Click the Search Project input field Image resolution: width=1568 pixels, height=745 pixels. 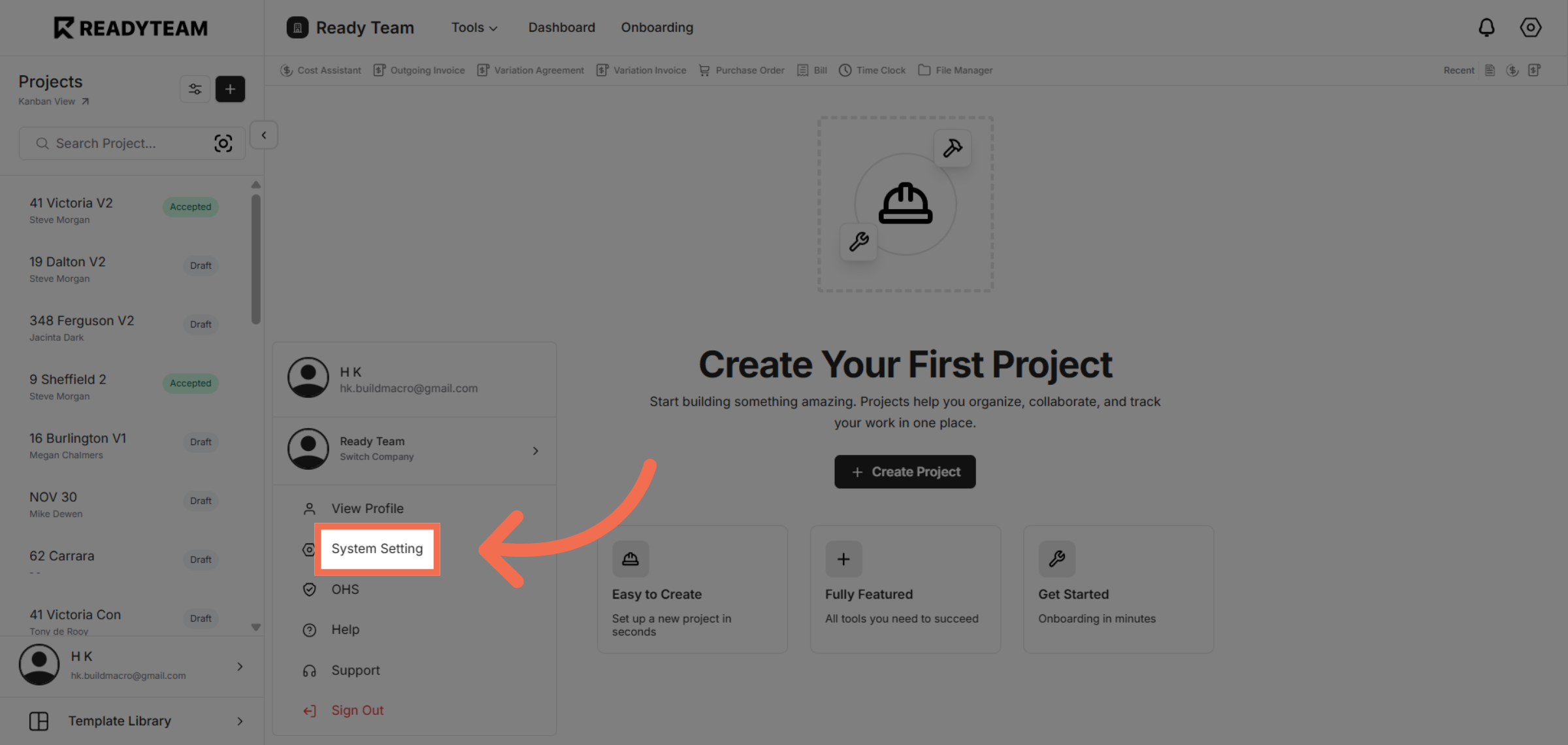[x=124, y=143]
